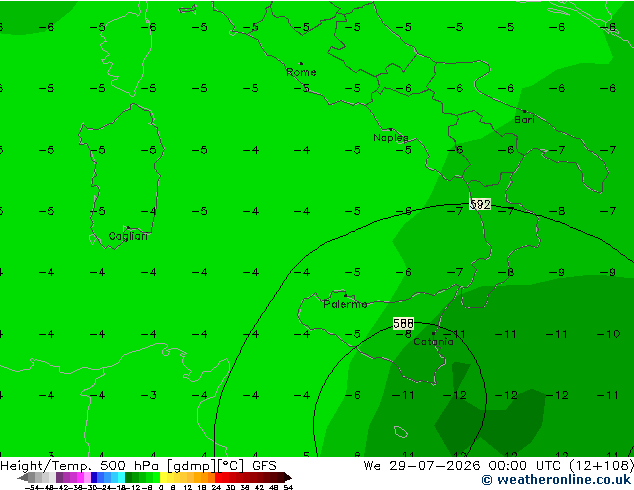634x490 pixels.
Task: Click the 592 contour height label
Action: (x=480, y=204)
